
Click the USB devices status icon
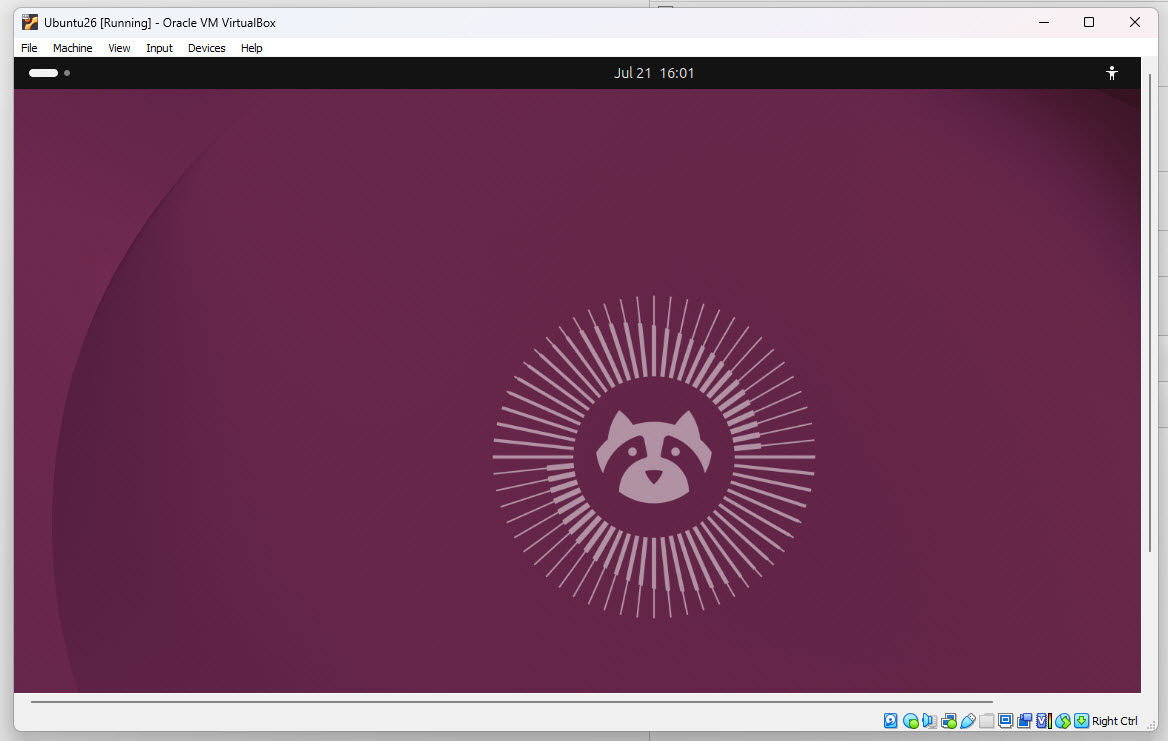(x=968, y=720)
